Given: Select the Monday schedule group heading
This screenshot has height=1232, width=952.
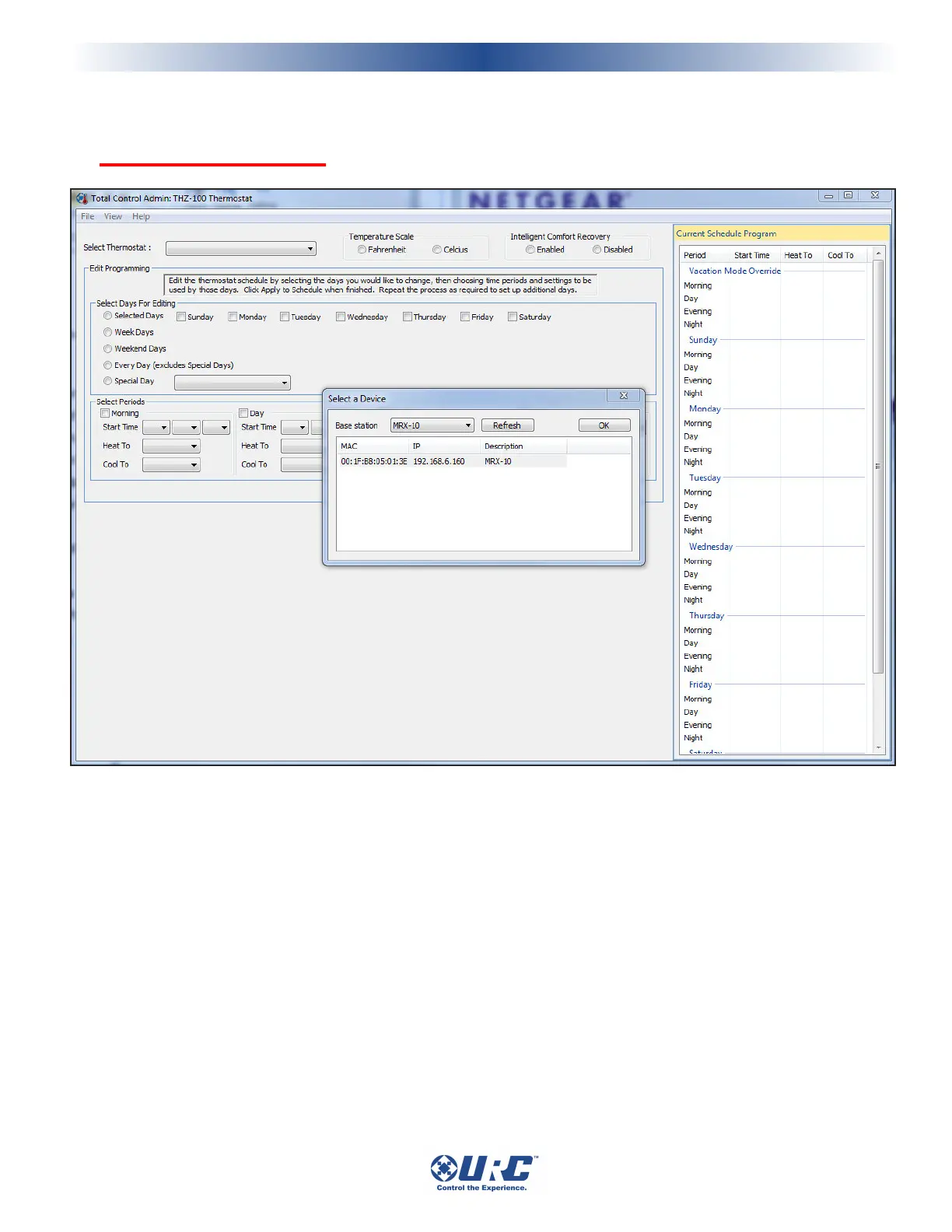Looking at the screenshot, I should point(705,408).
